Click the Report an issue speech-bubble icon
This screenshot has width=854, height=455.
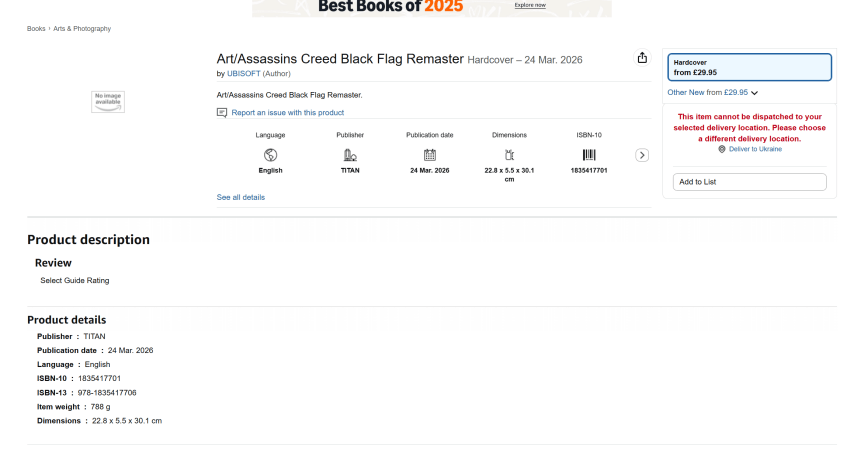point(222,113)
